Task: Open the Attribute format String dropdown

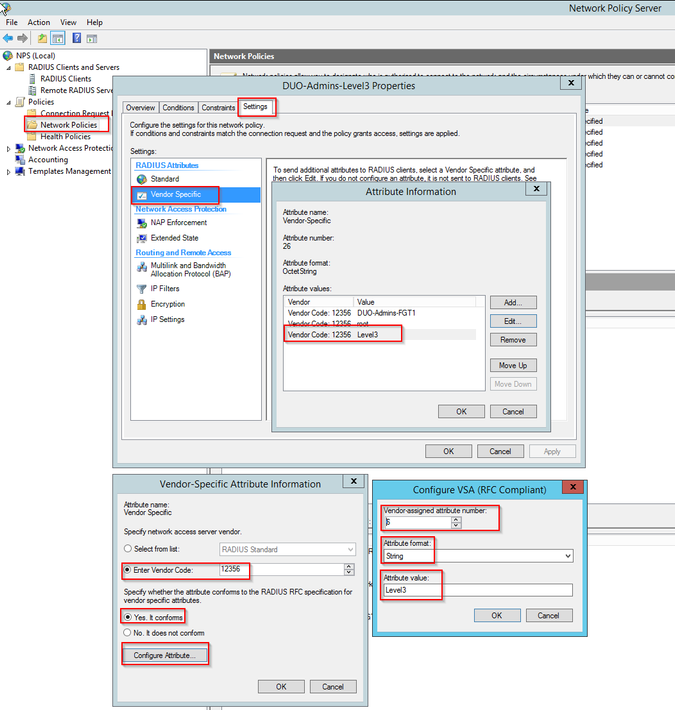Action: click(x=478, y=556)
